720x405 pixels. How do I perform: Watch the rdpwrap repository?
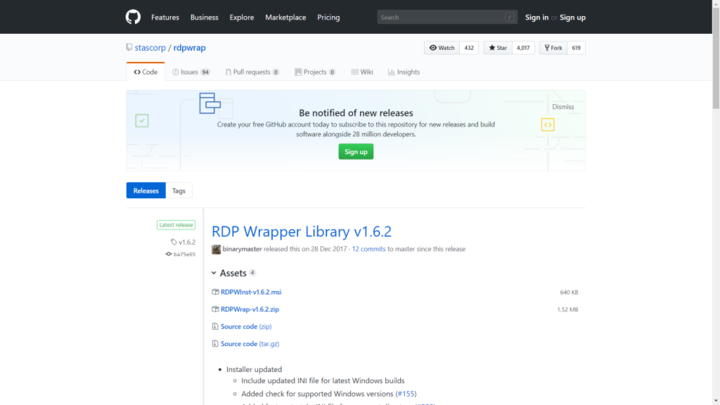442,48
